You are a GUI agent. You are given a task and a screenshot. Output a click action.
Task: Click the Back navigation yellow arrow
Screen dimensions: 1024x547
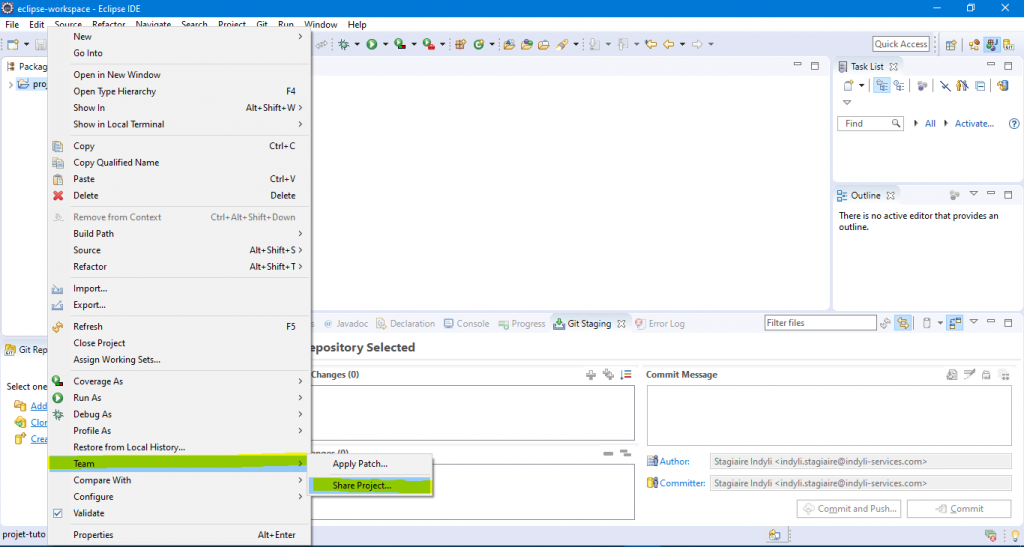click(x=668, y=44)
